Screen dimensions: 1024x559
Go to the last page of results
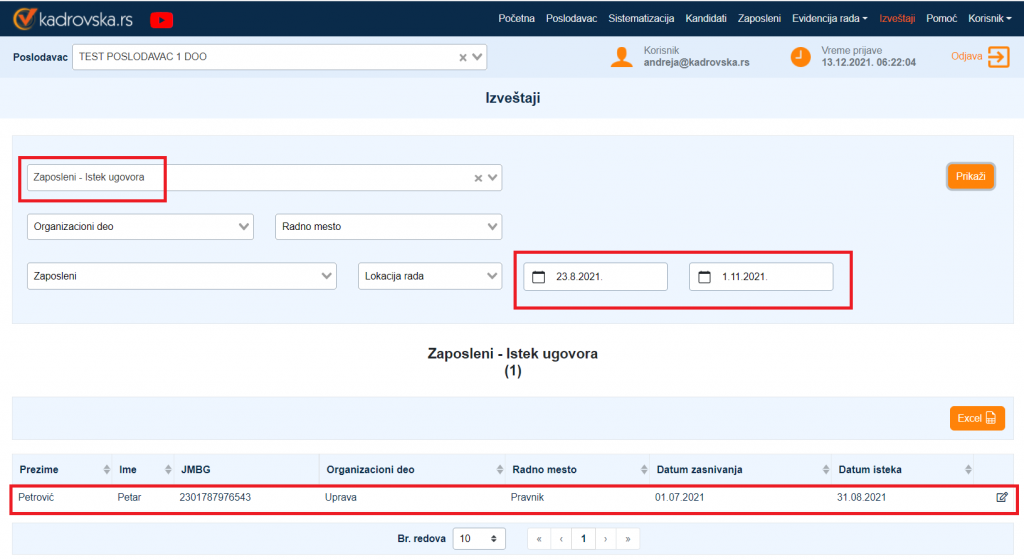(628, 539)
